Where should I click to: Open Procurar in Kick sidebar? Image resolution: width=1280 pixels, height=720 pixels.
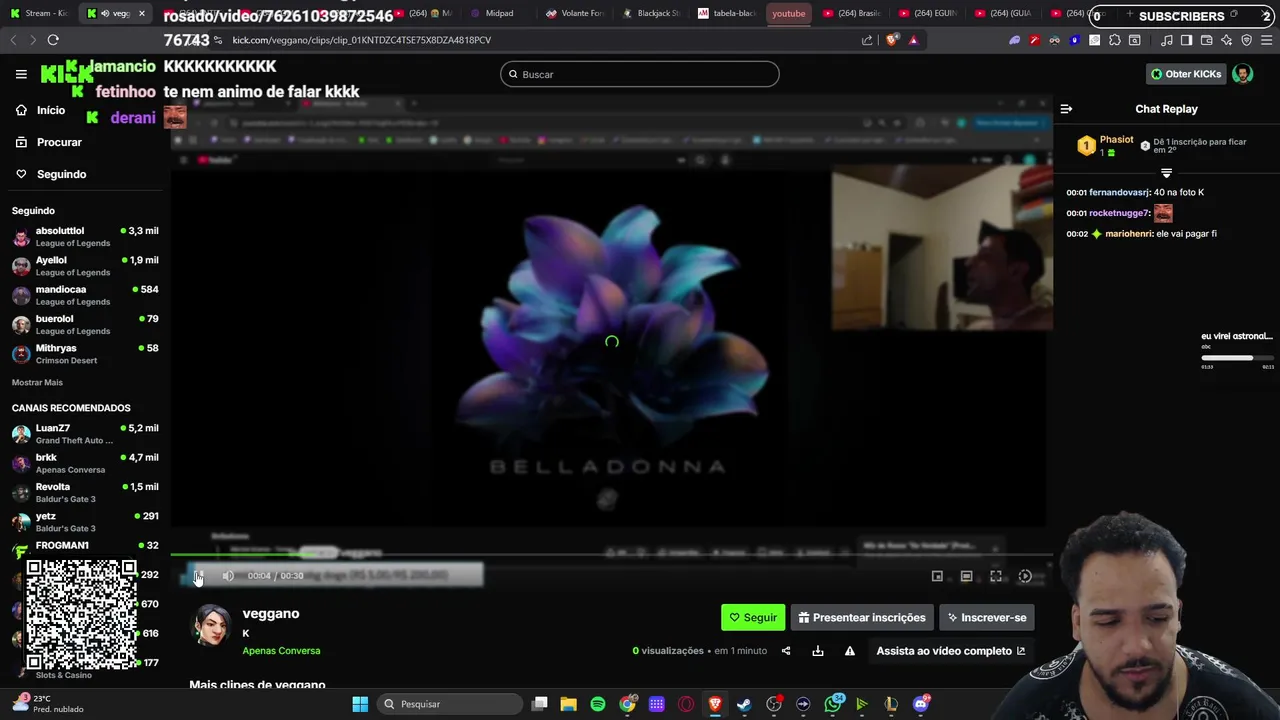[x=48, y=142]
